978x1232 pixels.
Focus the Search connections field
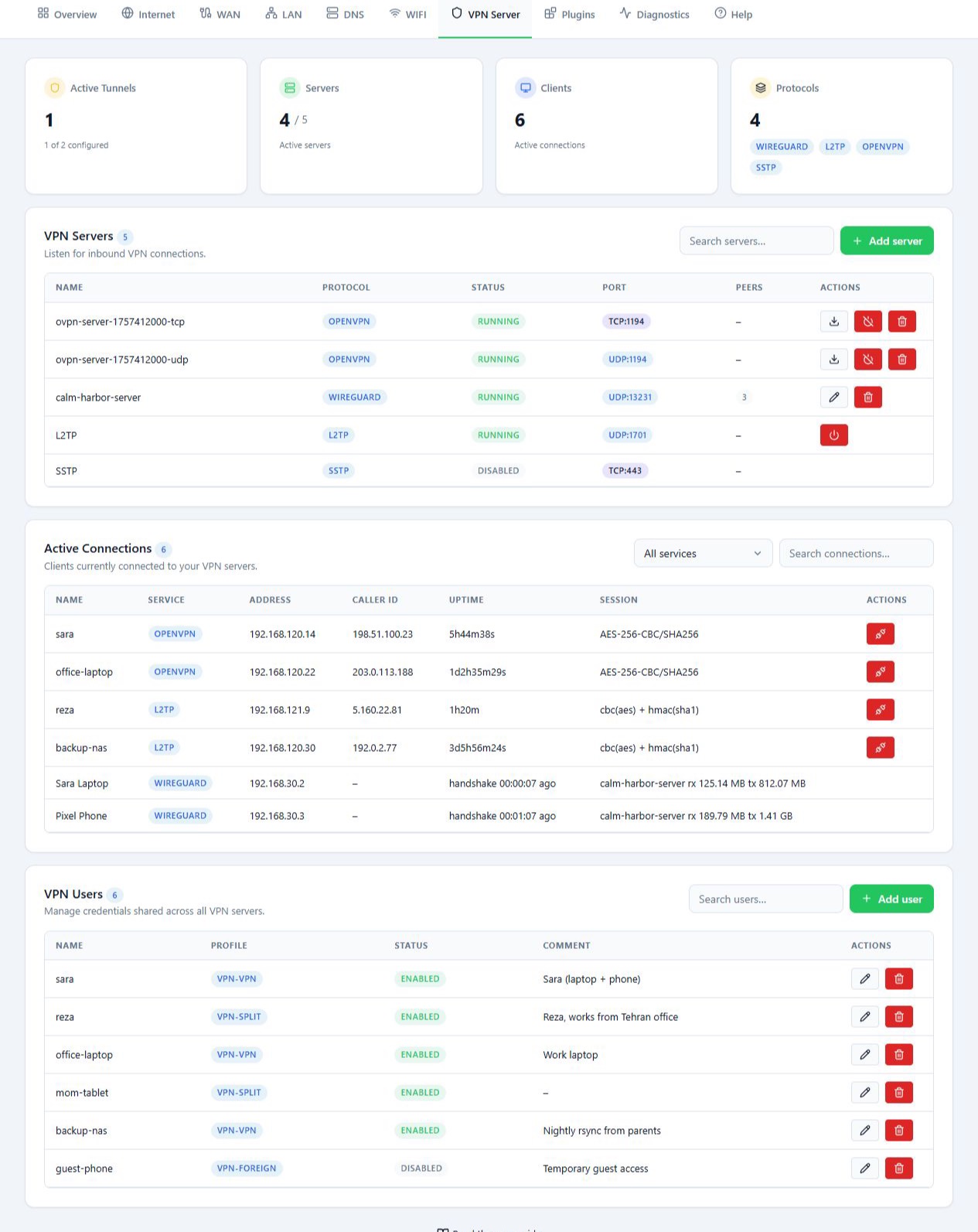coord(856,554)
